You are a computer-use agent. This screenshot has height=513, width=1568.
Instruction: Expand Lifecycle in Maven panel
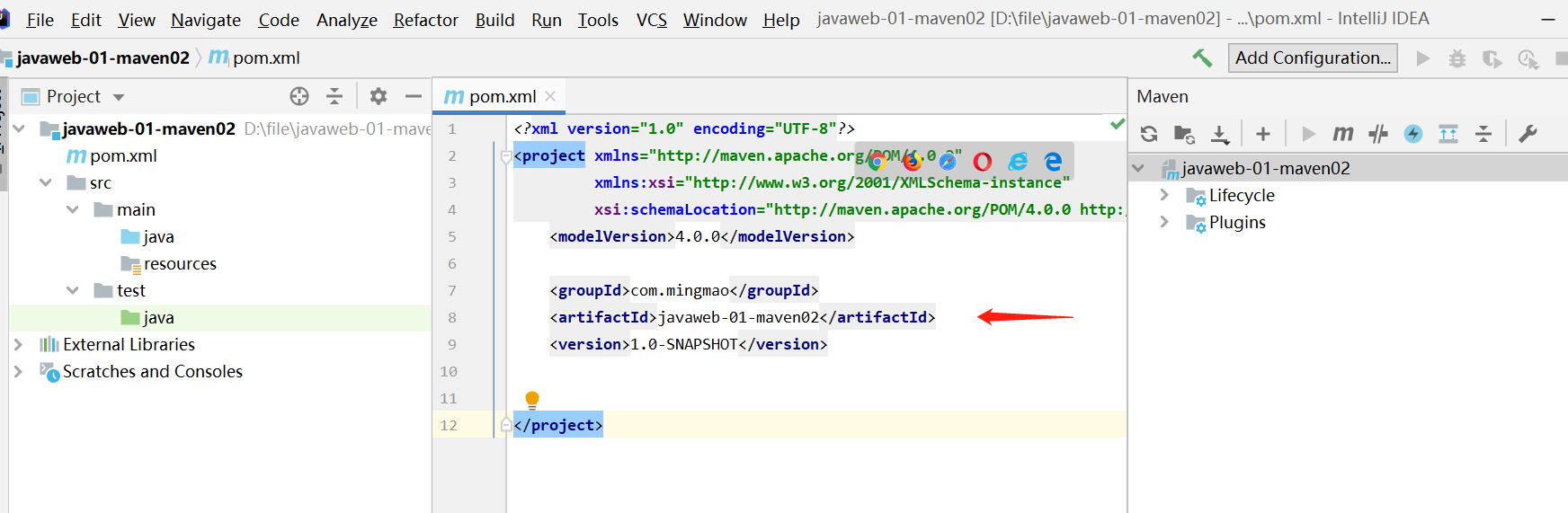tap(1164, 195)
